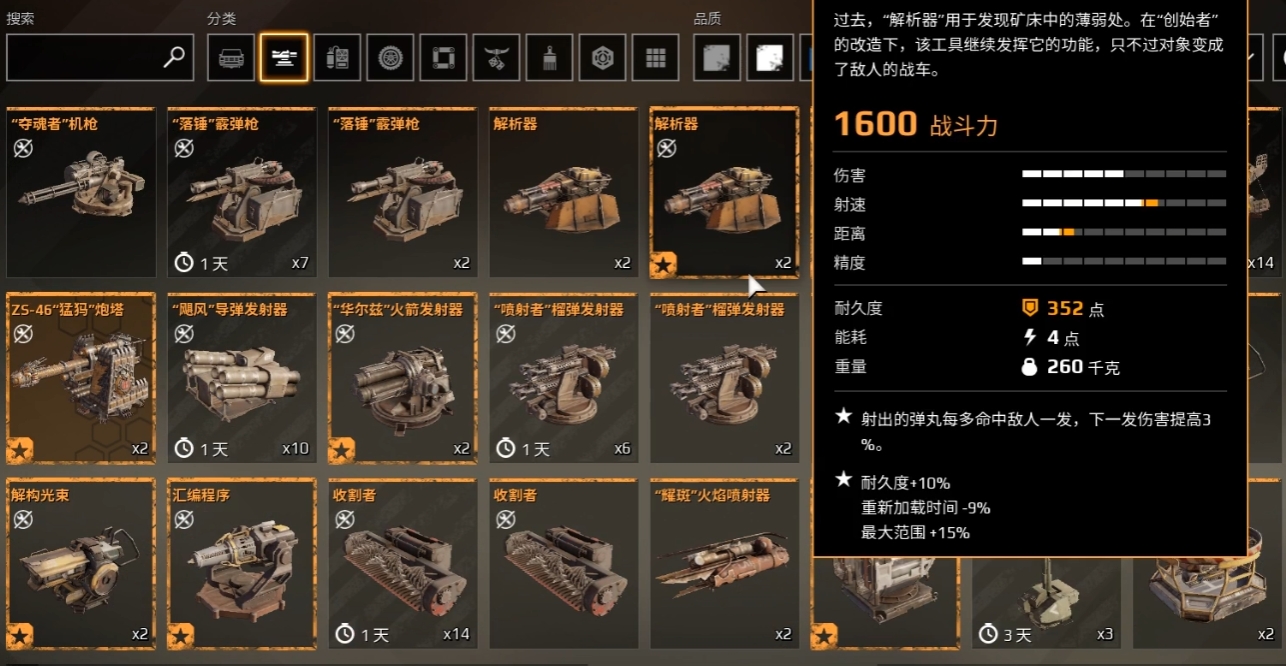Open the decor horns-and-dice category
Image resolution: width=1286 pixels, height=666 pixels.
496,57
